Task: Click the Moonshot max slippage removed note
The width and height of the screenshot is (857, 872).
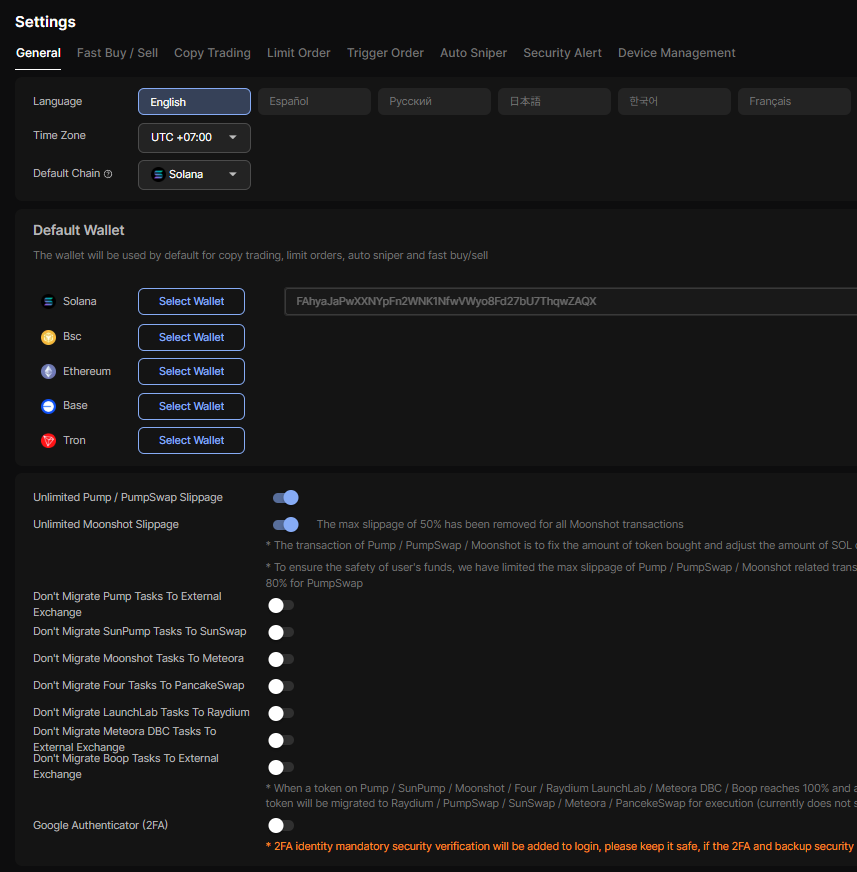Action: click(x=500, y=524)
